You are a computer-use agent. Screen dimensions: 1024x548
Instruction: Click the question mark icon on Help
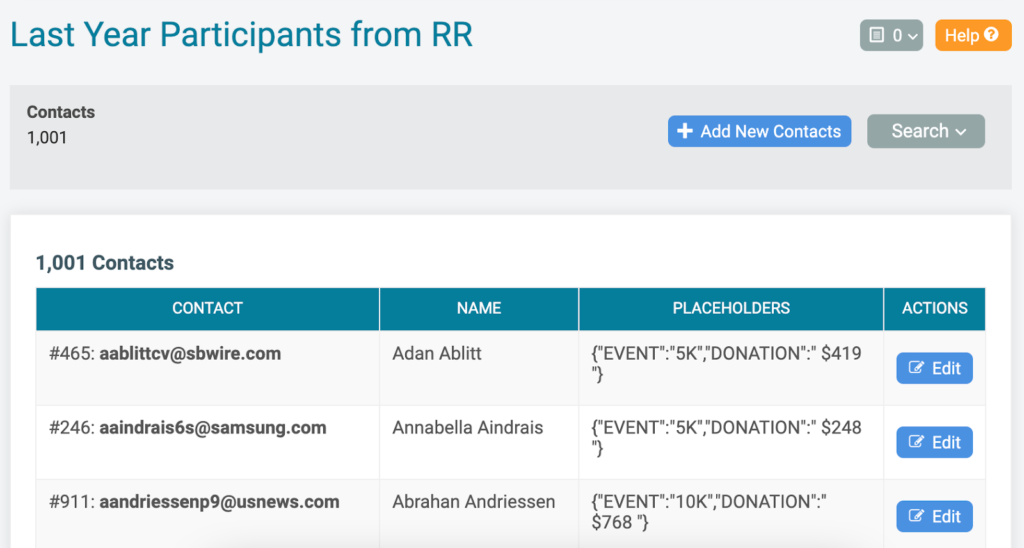(x=991, y=35)
